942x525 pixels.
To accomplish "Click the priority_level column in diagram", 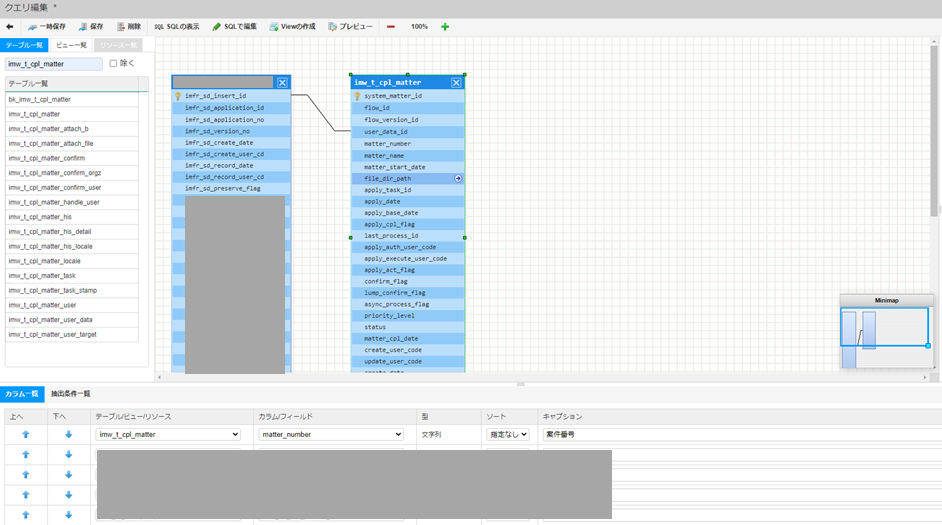I will (407, 316).
